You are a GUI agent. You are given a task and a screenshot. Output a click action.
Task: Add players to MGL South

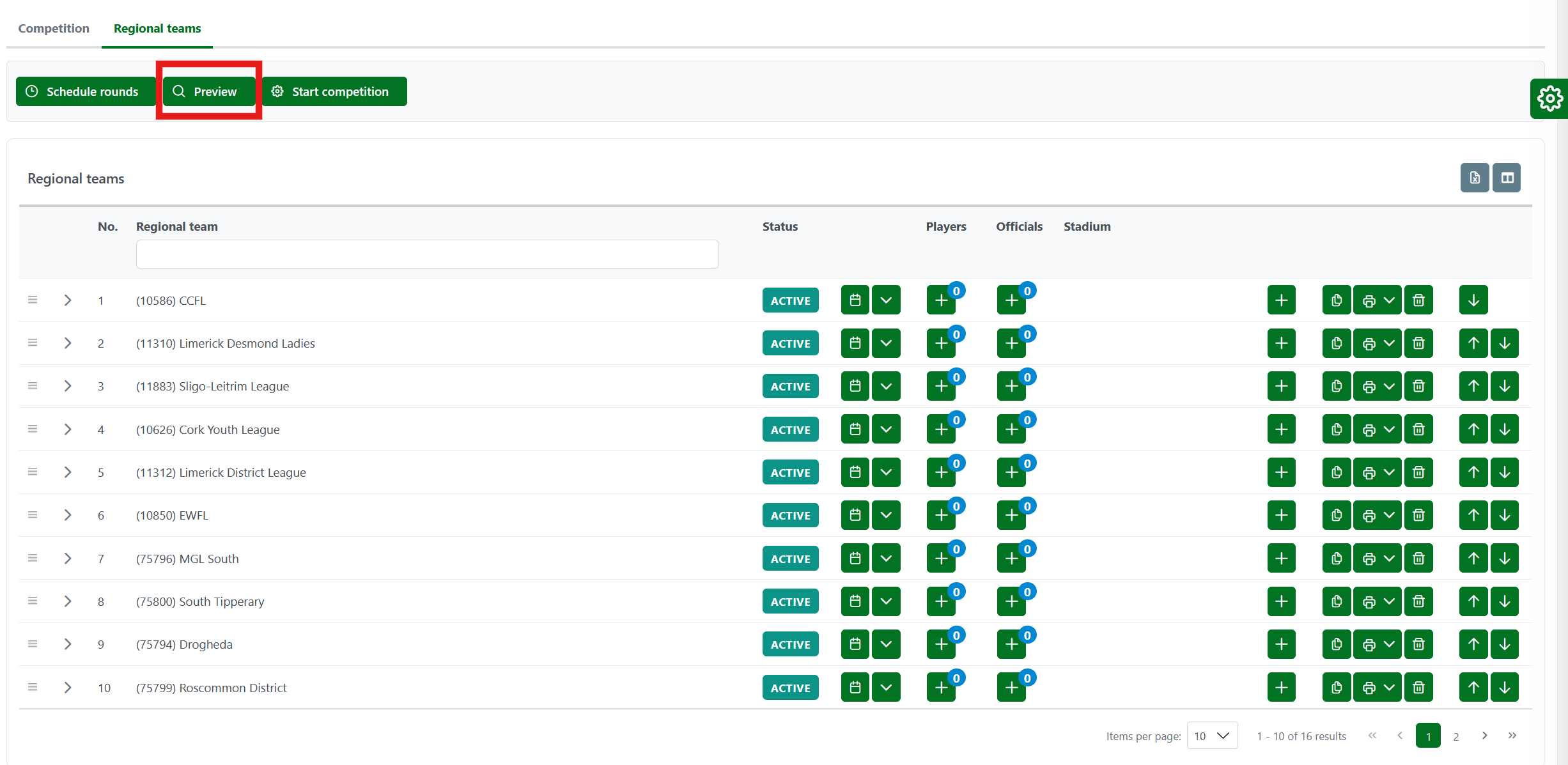click(941, 559)
